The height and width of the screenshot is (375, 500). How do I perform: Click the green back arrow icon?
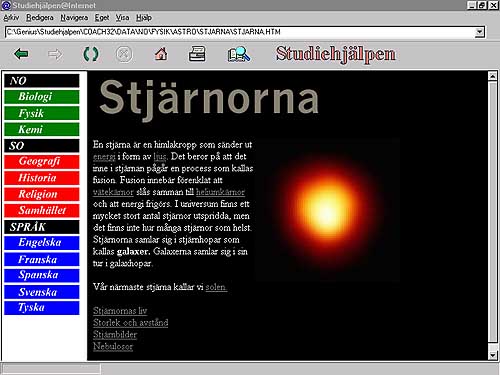[21, 54]
